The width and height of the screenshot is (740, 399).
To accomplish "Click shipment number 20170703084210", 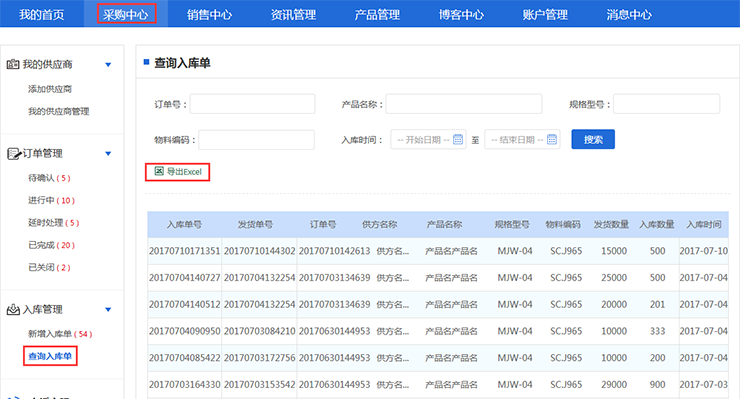I will point(260,331).
